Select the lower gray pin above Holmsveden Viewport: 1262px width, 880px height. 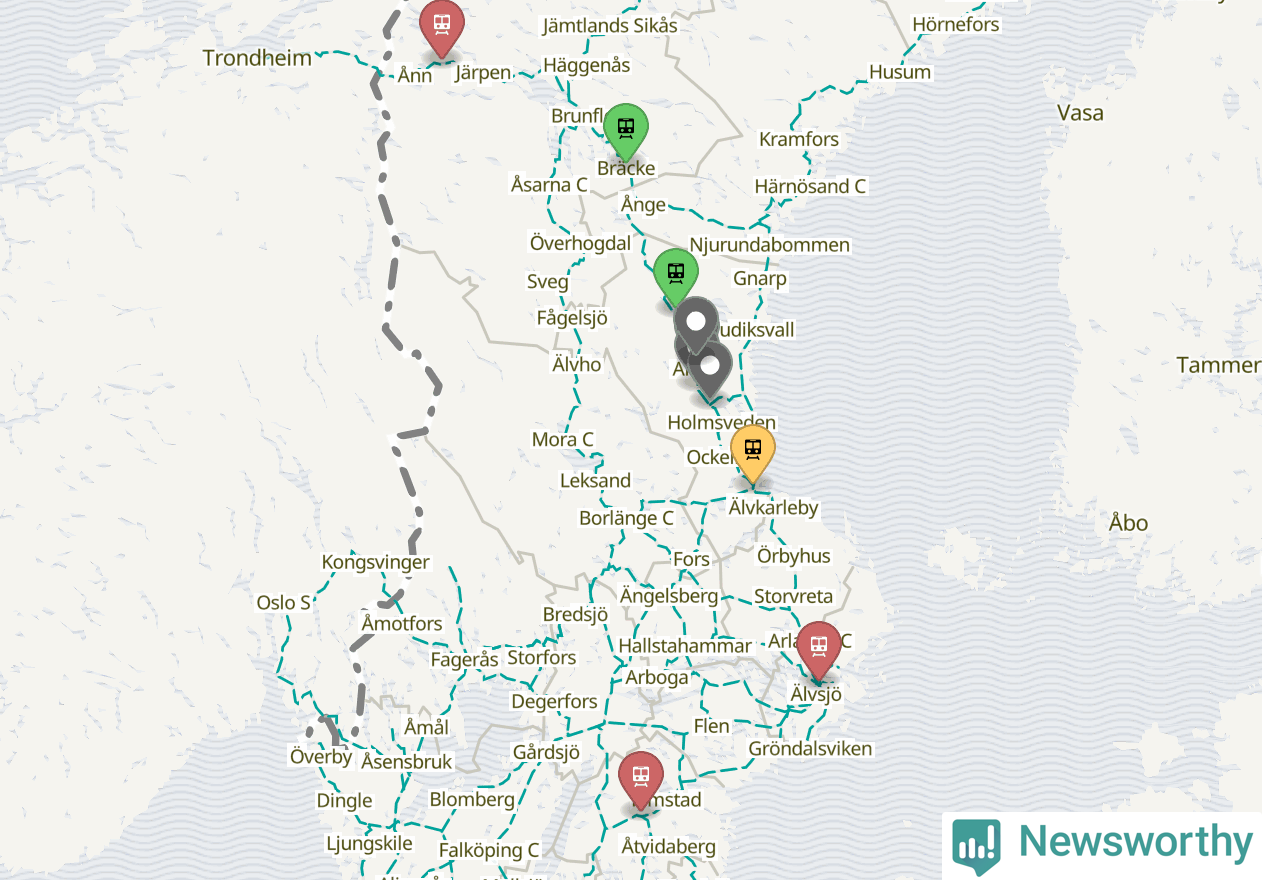(710, 371)
